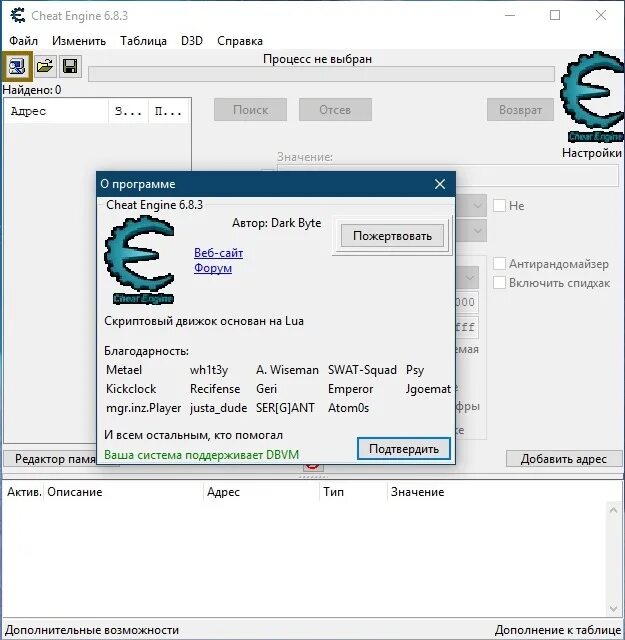625x640 pixels.
Task: Click the Актив. column header
Action: point(24,492)
